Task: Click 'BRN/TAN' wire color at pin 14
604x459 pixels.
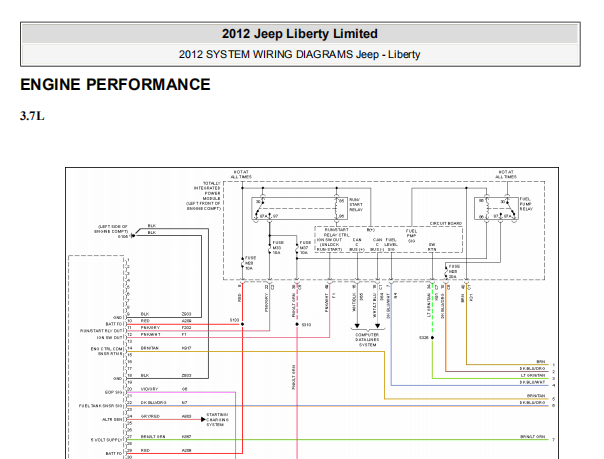Action: pyautogui.click(x=149, y=348)
